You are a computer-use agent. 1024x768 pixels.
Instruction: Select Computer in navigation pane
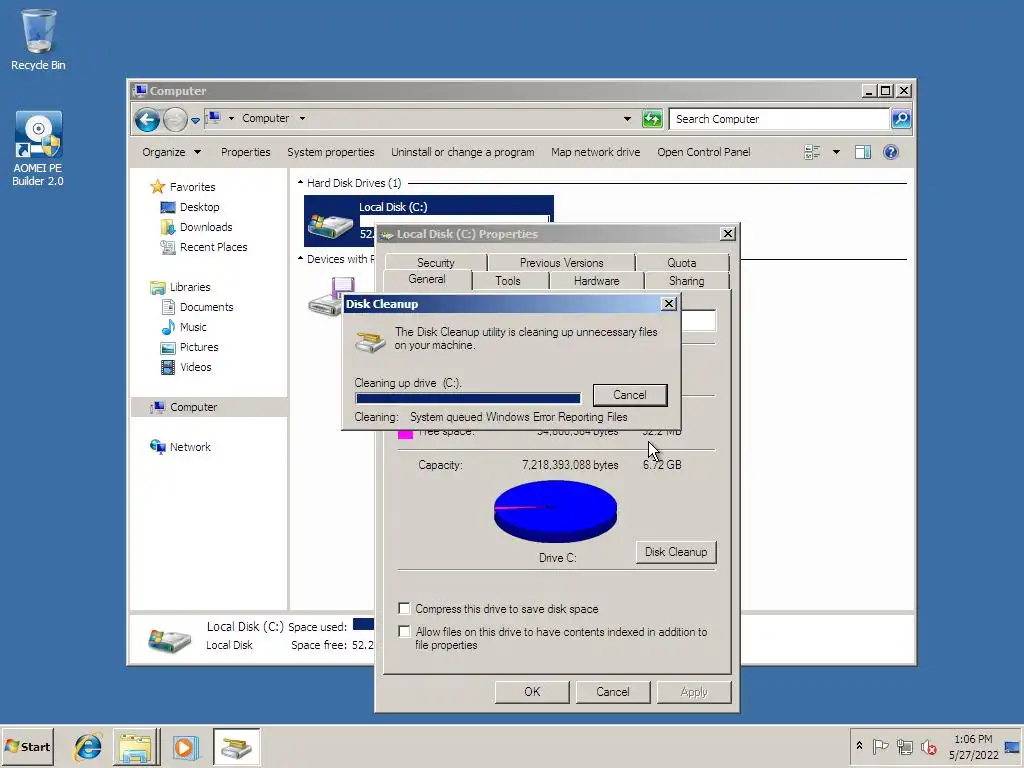point(193,408)
